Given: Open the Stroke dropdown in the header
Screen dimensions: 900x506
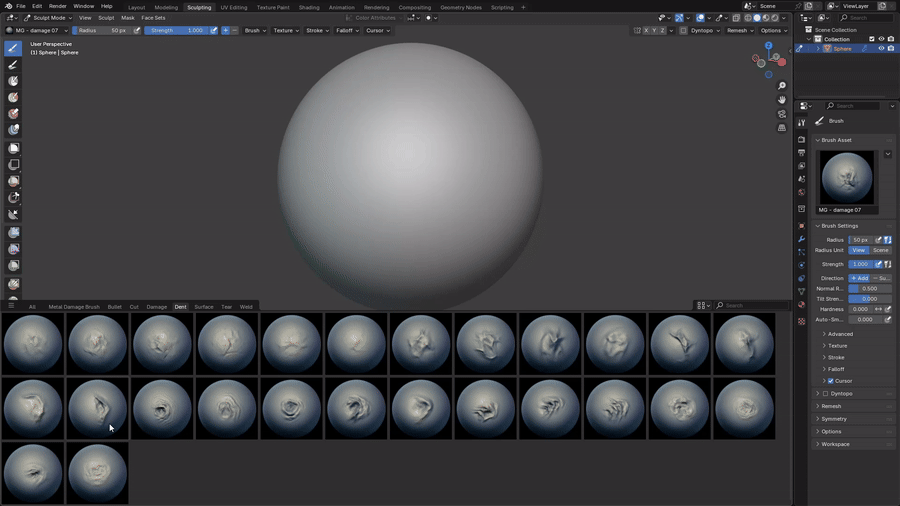Looking at the screenshot, I should 317,30.
